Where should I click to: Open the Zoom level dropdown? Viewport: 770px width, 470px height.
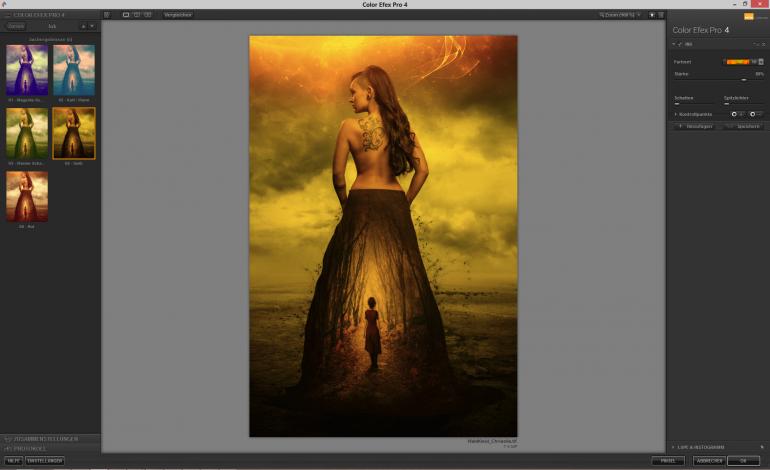point(620,15)
